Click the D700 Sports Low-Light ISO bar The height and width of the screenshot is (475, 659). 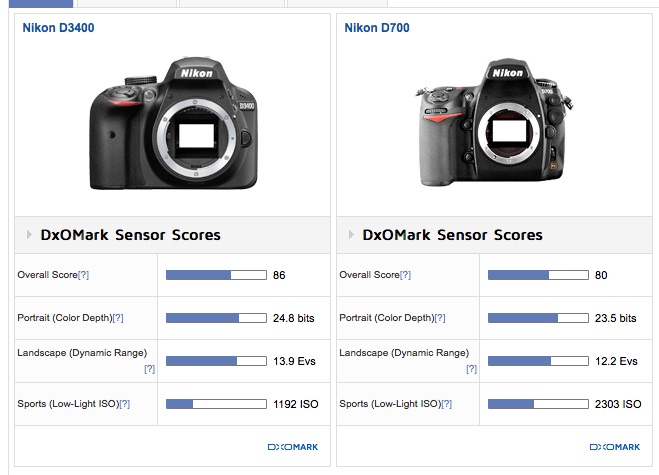[x=538, y=404]
